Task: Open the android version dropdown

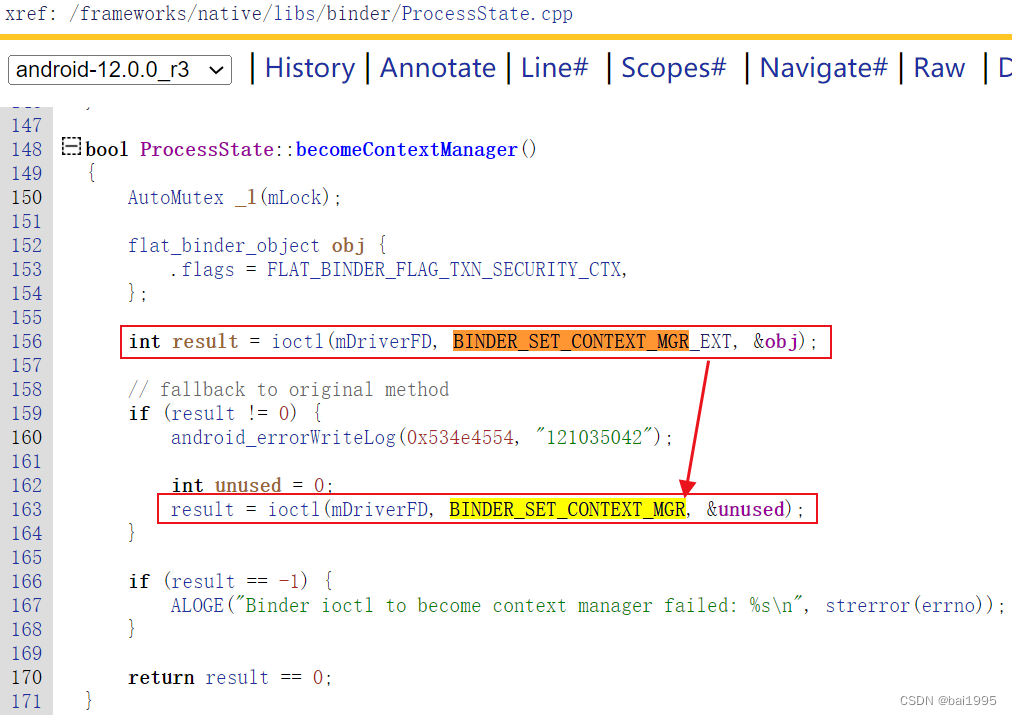Action: click(216, 70)
